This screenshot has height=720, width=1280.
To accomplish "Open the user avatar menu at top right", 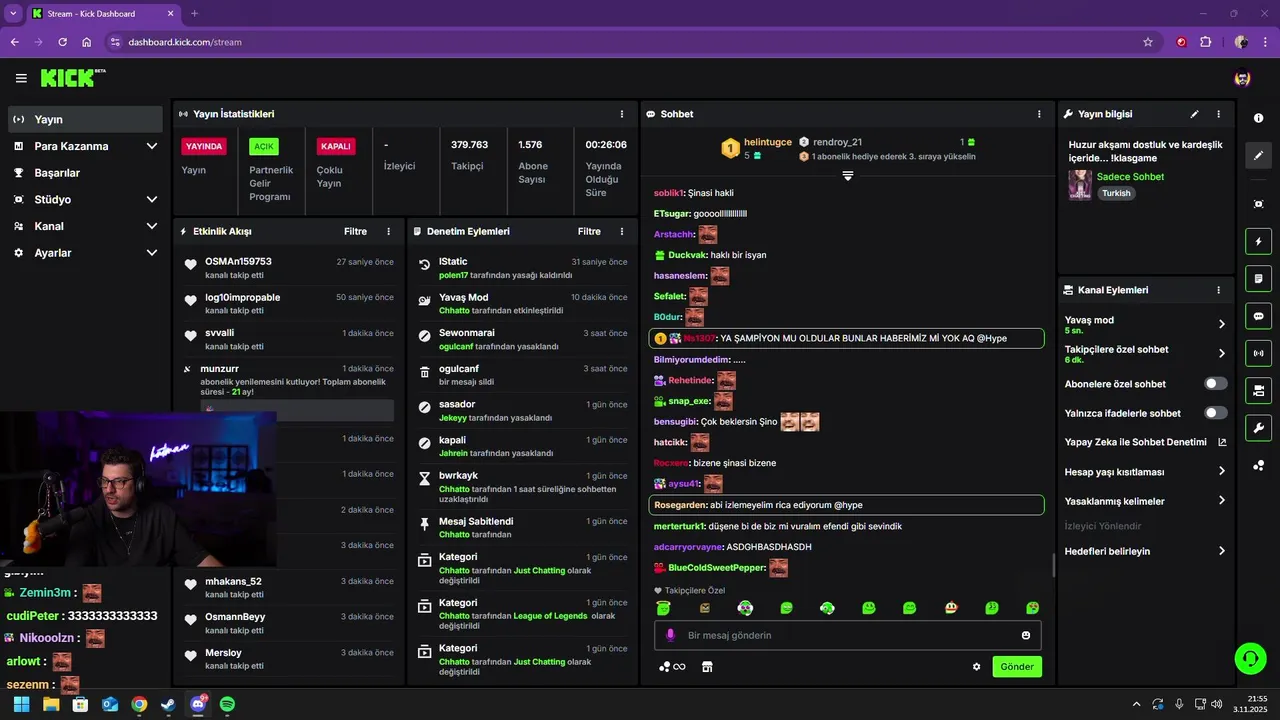I will click(1242, 78).
